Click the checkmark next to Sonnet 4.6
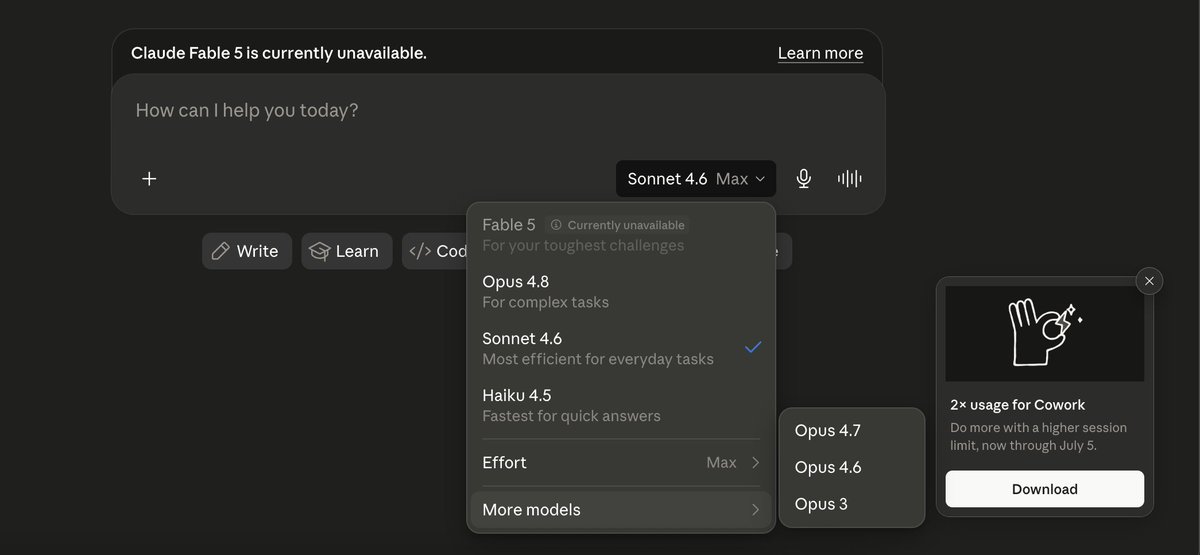 pos(753,347)
